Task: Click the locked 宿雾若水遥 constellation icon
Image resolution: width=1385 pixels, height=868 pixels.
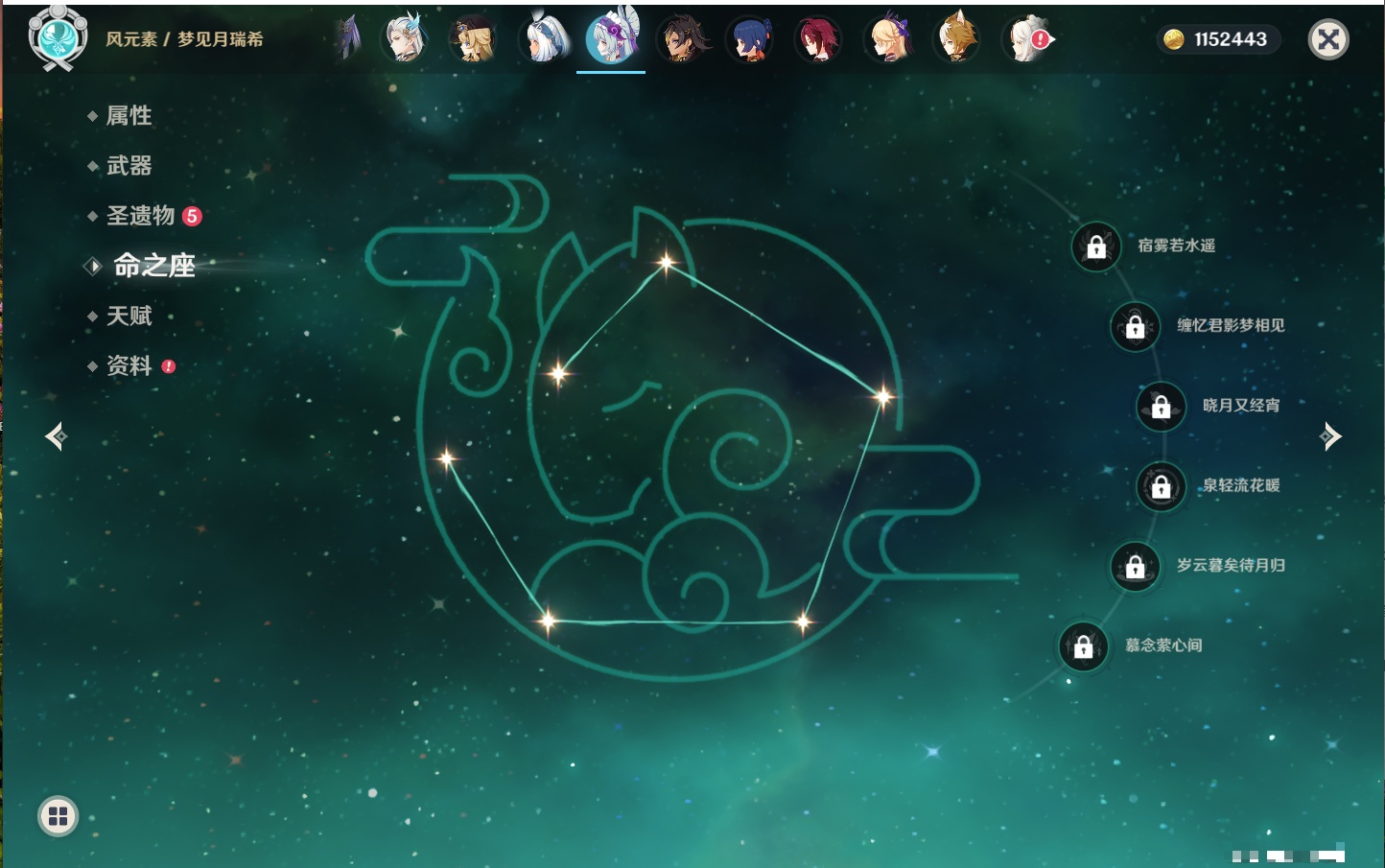Action: click(1096, 247)
